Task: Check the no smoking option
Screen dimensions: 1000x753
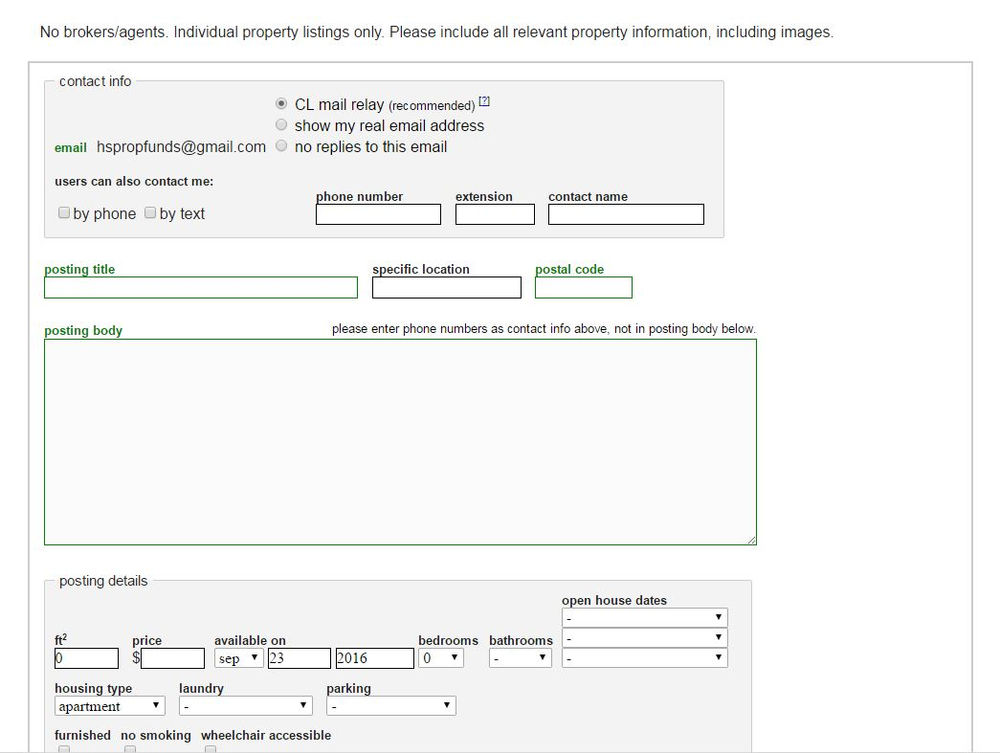Action: click(130, 748)
